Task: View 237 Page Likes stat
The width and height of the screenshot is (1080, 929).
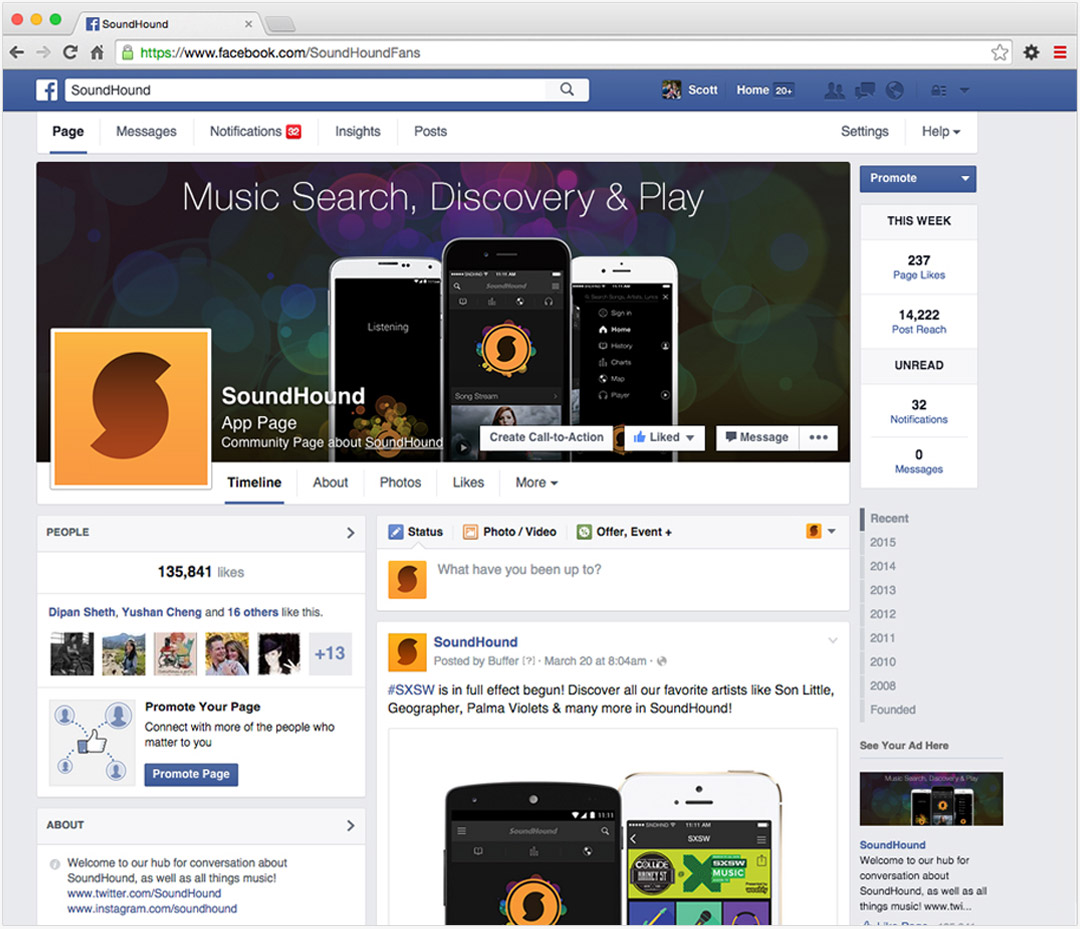Action: [x=919, y=267]
